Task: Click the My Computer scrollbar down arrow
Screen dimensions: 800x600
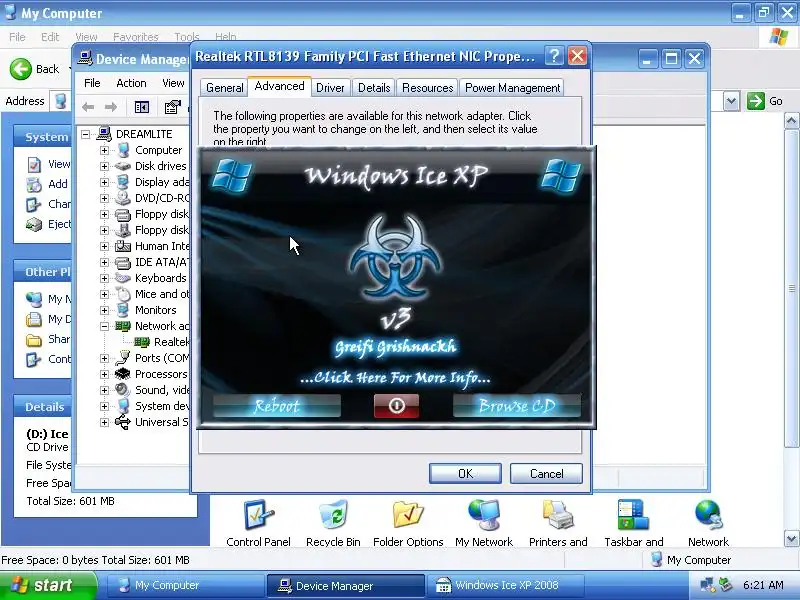Action: pos(791,538)
